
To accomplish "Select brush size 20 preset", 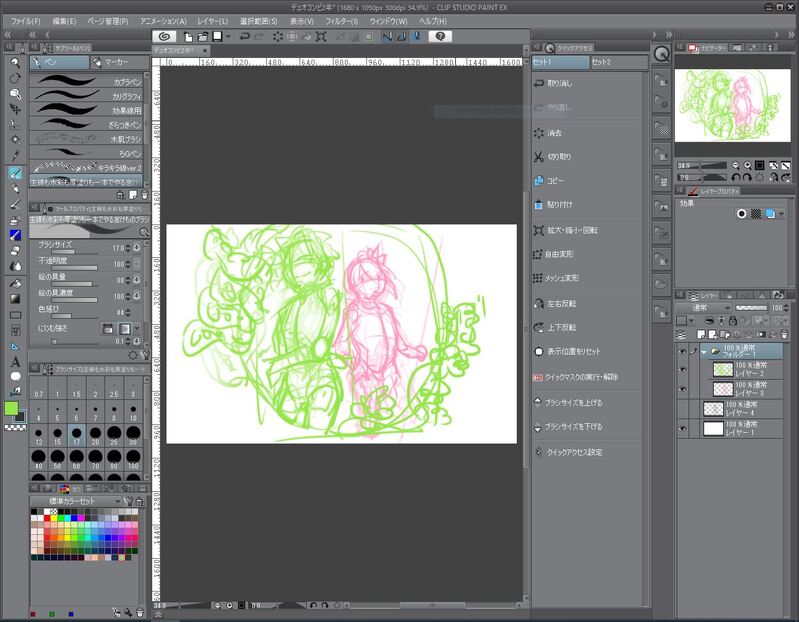I will (x=95, y=436).
